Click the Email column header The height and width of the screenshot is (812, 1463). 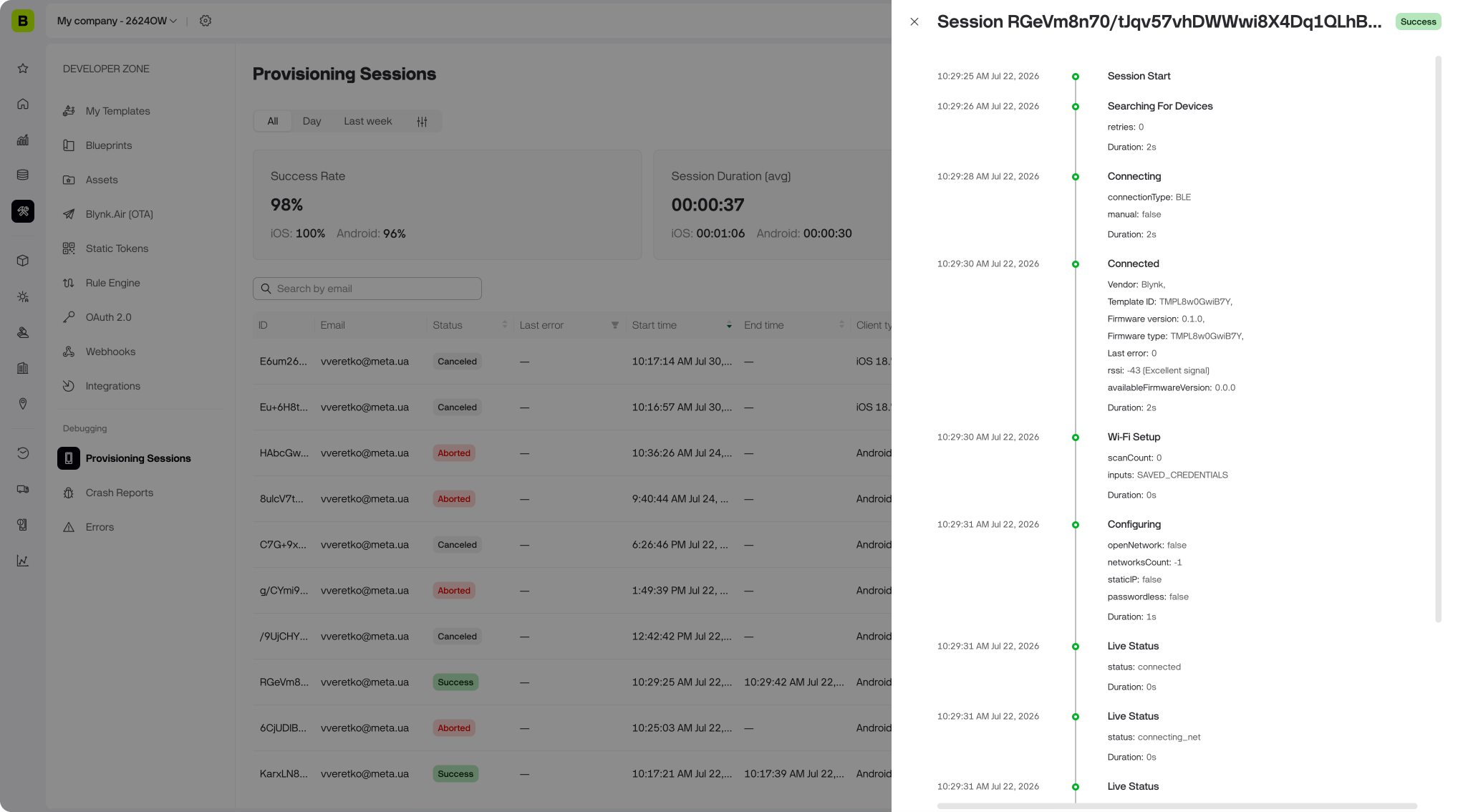(332, 325)
